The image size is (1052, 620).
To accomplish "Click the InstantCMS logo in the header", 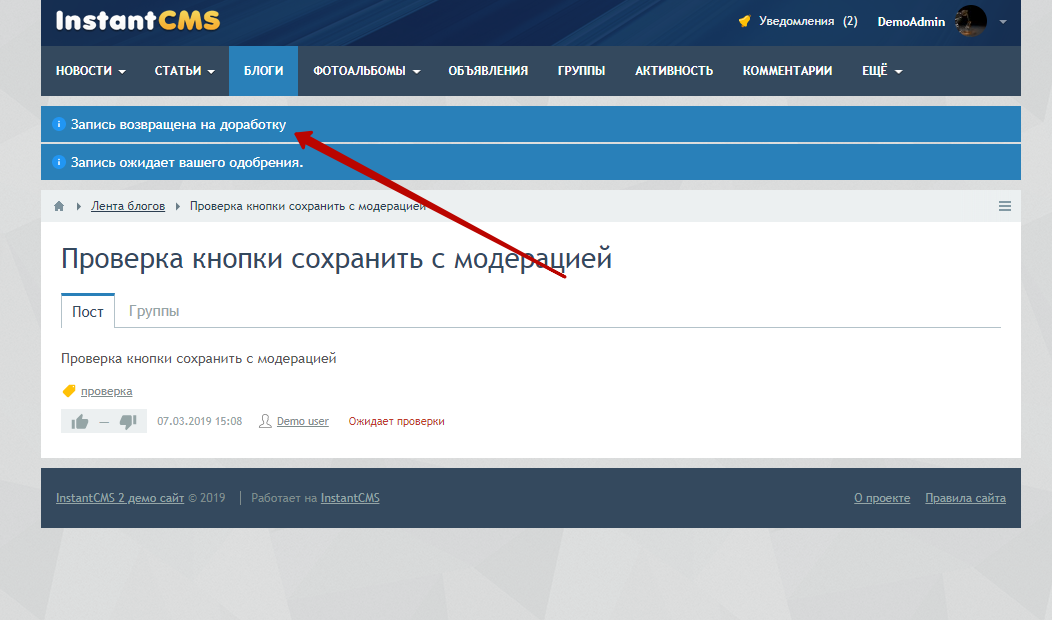I will pyautogui.click(x=136, y=19).
